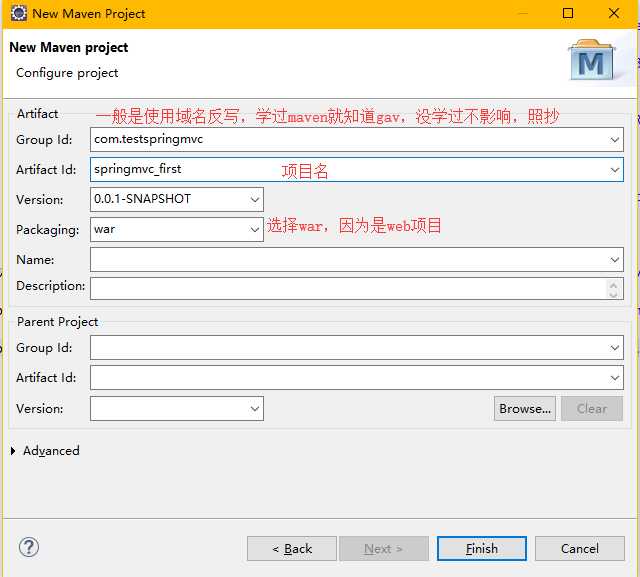This screenshot has width=640, height=577.
Task: Click the greyed-out Clear button
Action: pos(592,408)
